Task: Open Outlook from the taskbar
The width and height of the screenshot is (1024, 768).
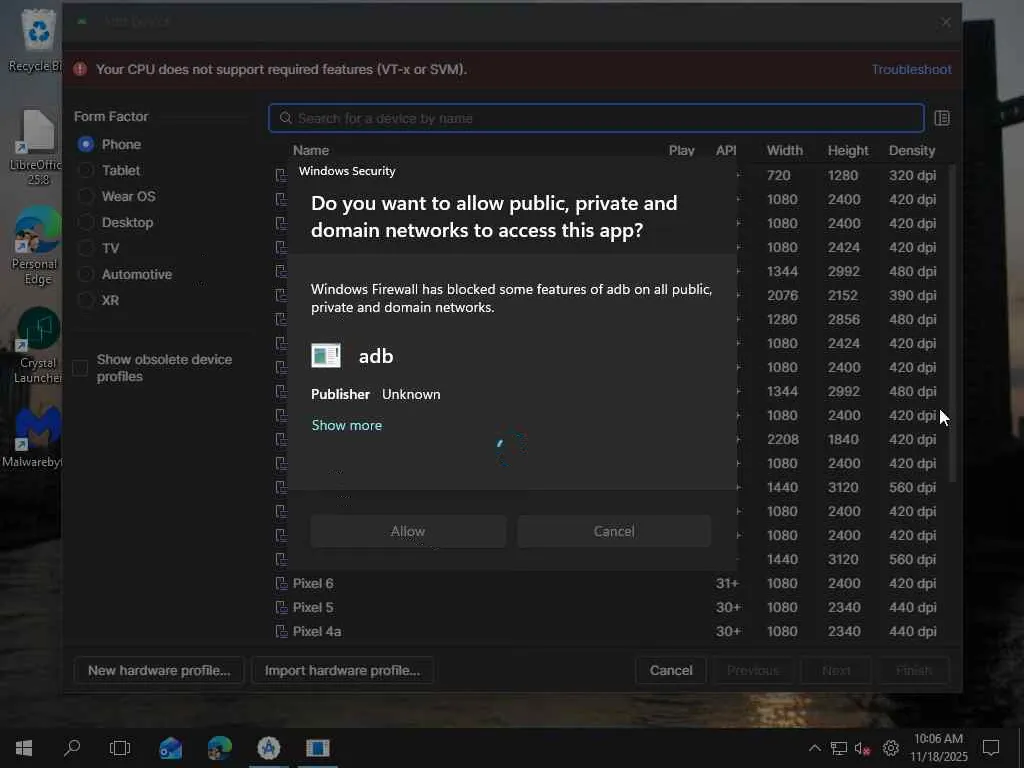Action: pyautogui.click(x=170, y=748)
